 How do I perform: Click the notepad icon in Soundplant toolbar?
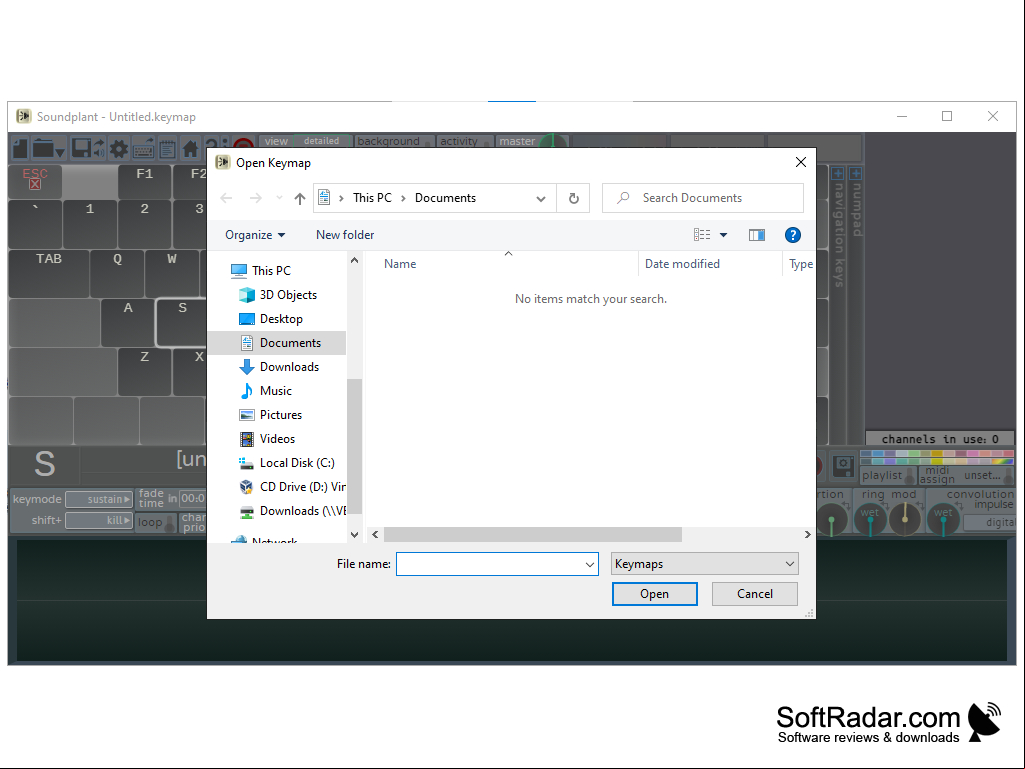click(x=167, y=149)
